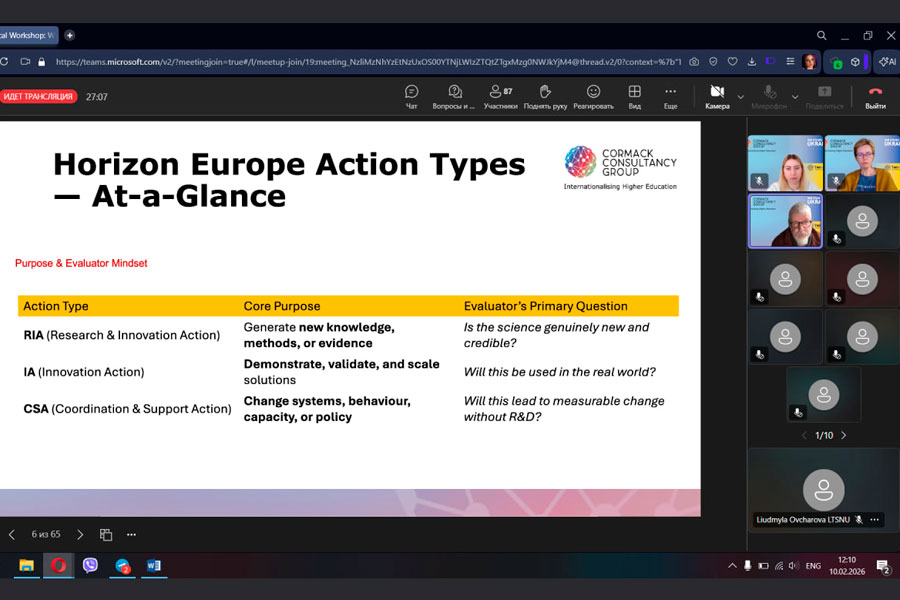Image resolution: width=900 pixels, height=600 pixels.
Task: Leave the meeting with the leave button
Action: tap(875, 96)
